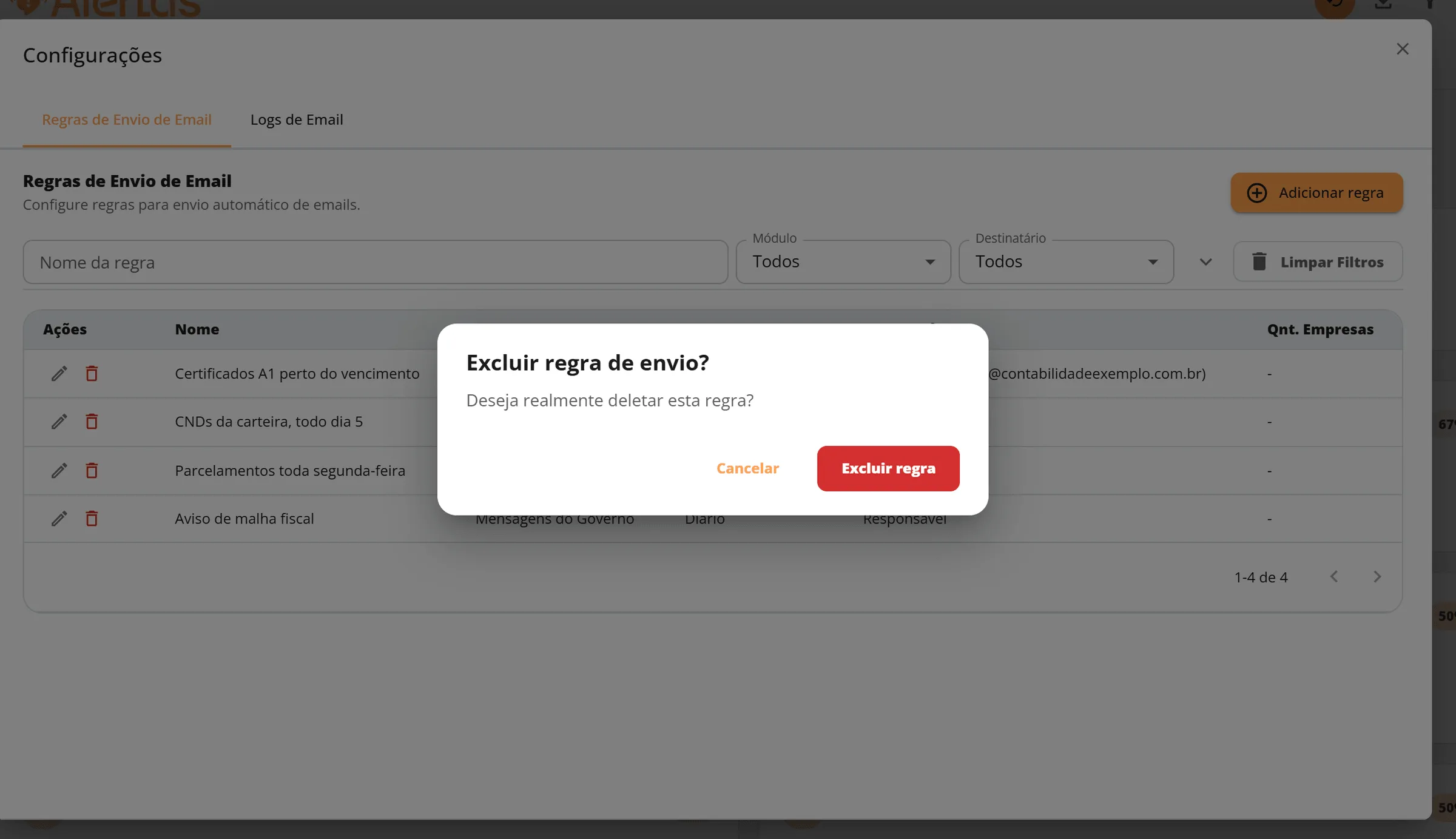Focus the Nome da regra search field
This screenshot has height=839, width=1456.
point(376,262)
